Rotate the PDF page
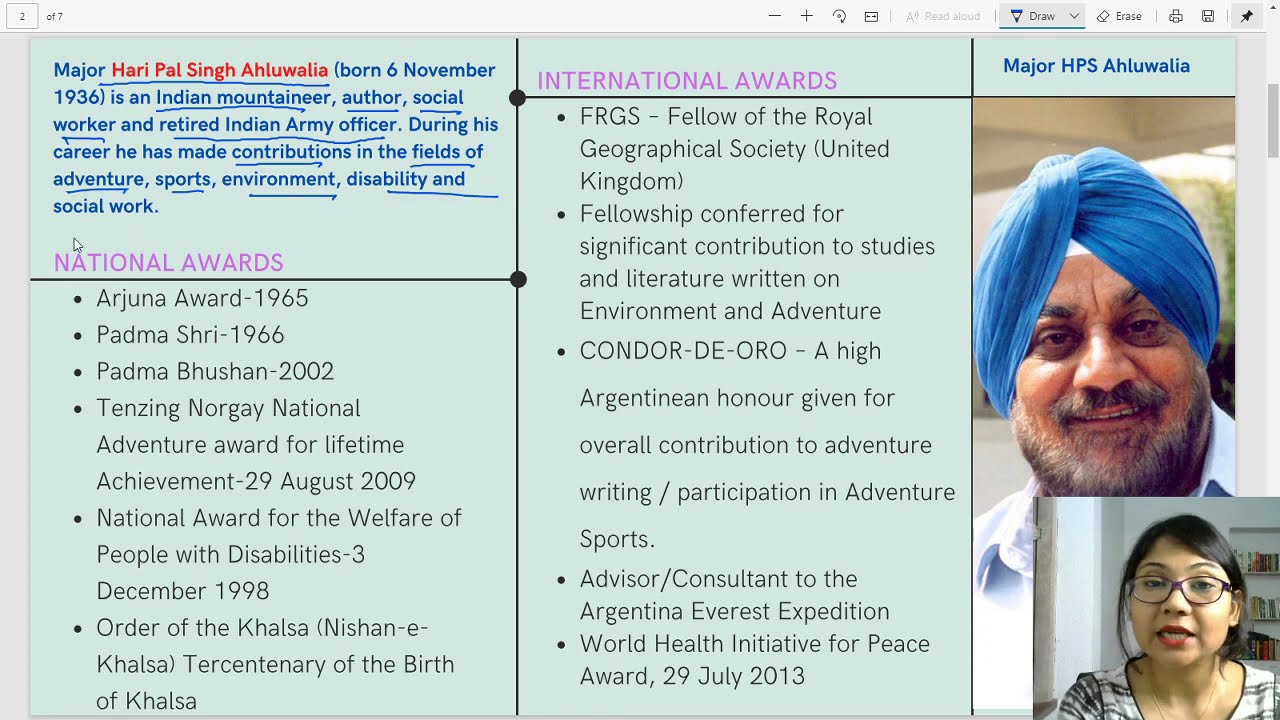1280x720 pixels. pos(839,16)
